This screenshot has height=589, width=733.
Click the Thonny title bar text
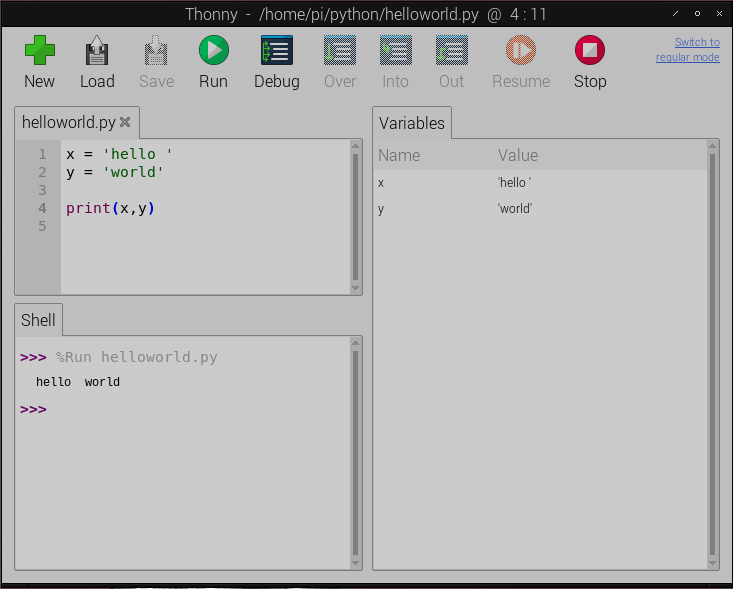pyautogui.click(x=366, y=14)
